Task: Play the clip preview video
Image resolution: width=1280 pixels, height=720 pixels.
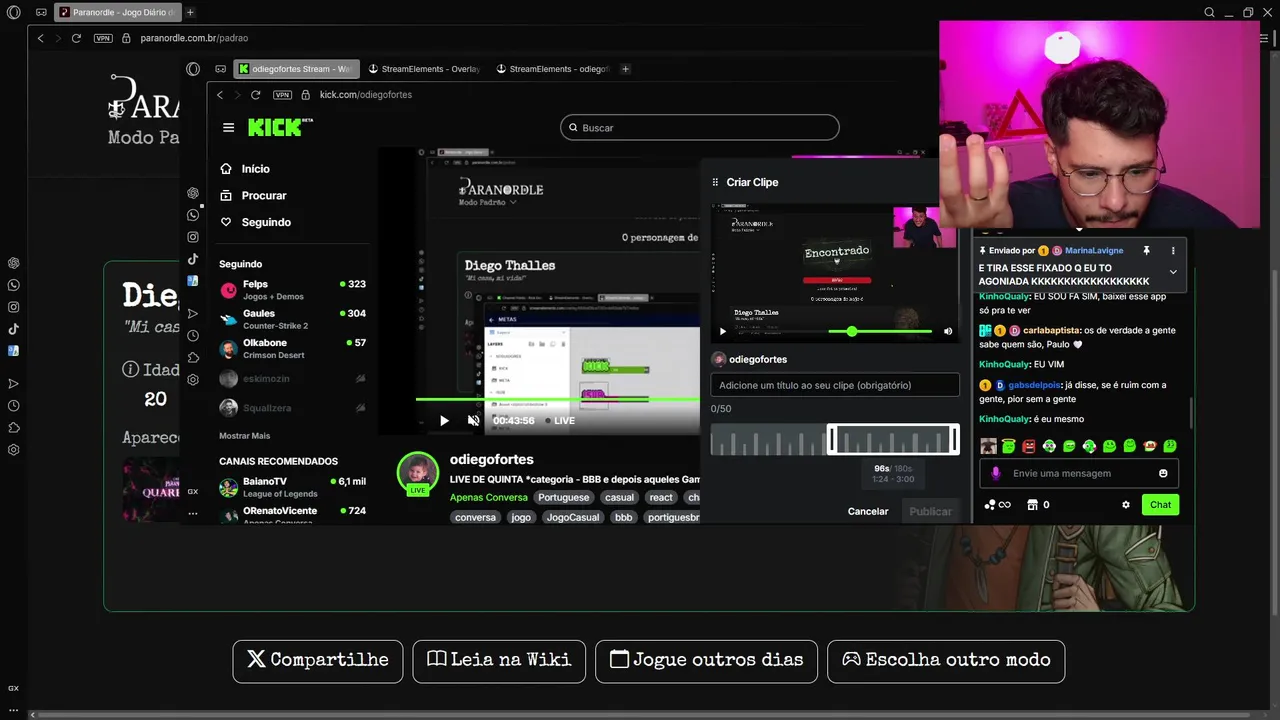Action: coord(723,331)
